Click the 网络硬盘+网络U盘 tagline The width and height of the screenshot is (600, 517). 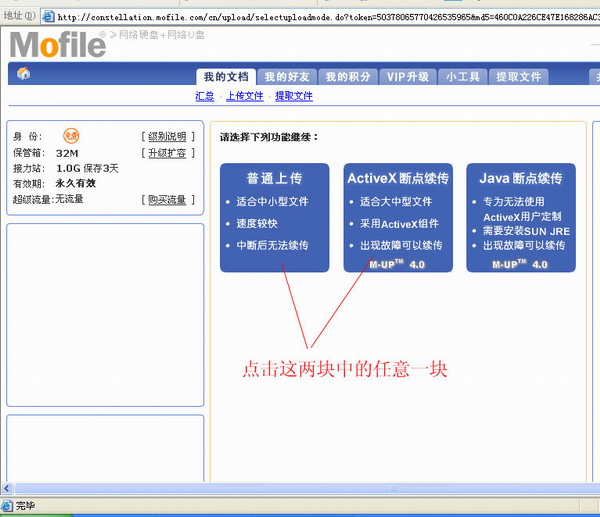pos(161,35)
